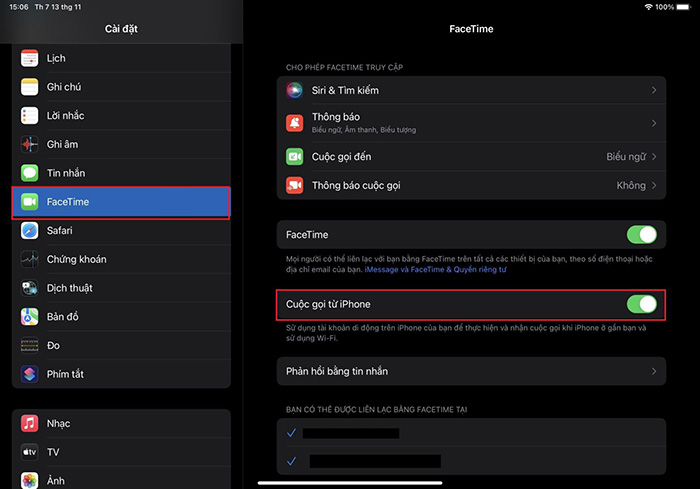Image resolution: width=700 pixels, height=489 pixels.
Task: Select the Lời nhắc reminders icon
Action: click(29, 116)
